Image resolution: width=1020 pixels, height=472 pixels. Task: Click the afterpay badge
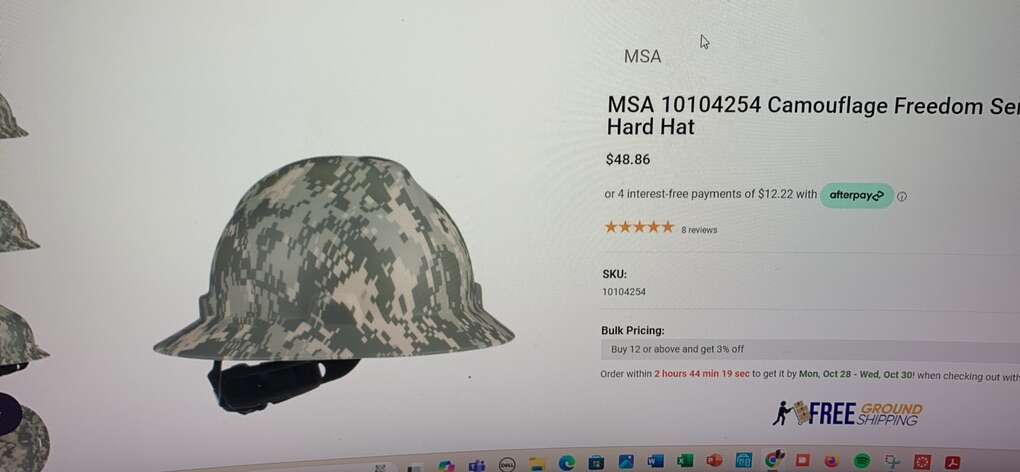[x=857, y=195]
